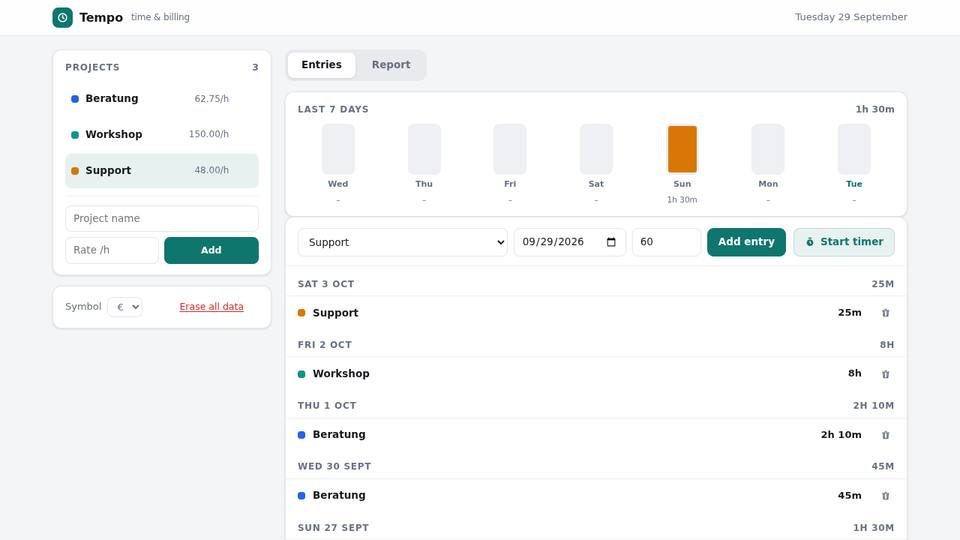This screenshot has height=540, width=960.
Task: Click the LAST 7 DAYS heading
Action: pos(333,110)
